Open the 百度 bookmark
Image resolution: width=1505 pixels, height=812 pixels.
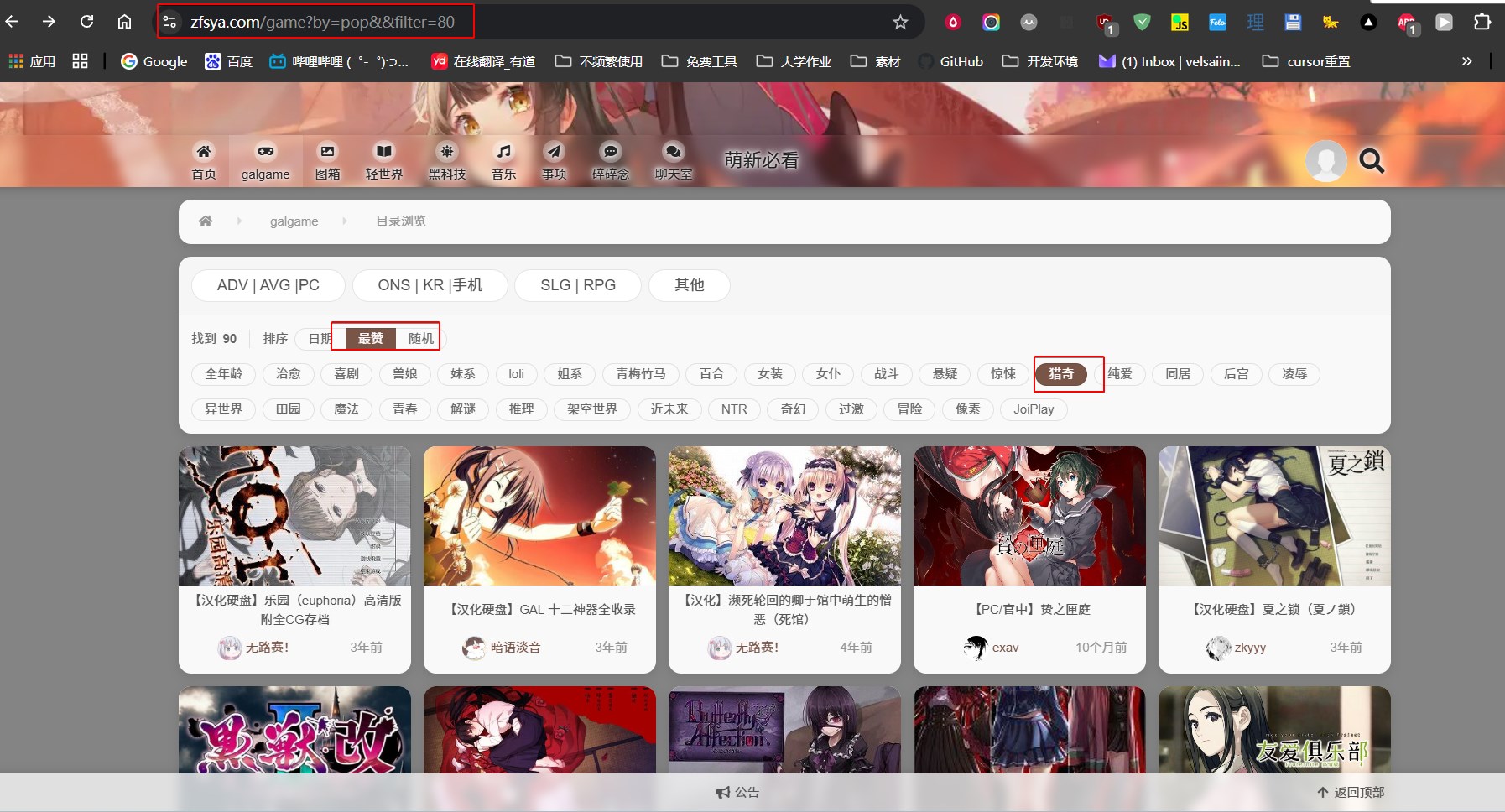pos(229,61)
